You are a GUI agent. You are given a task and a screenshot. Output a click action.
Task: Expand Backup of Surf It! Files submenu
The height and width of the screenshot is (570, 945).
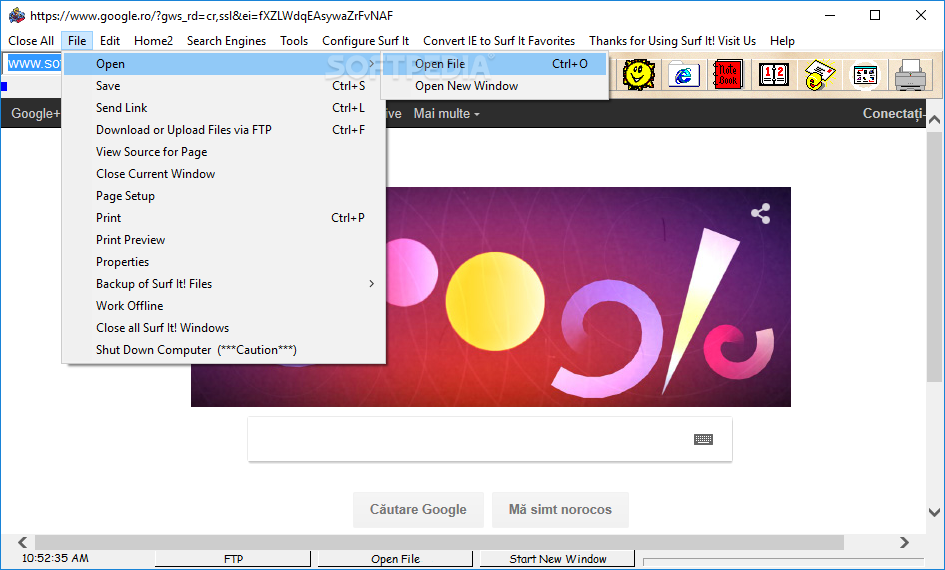[x=224, y=284]
